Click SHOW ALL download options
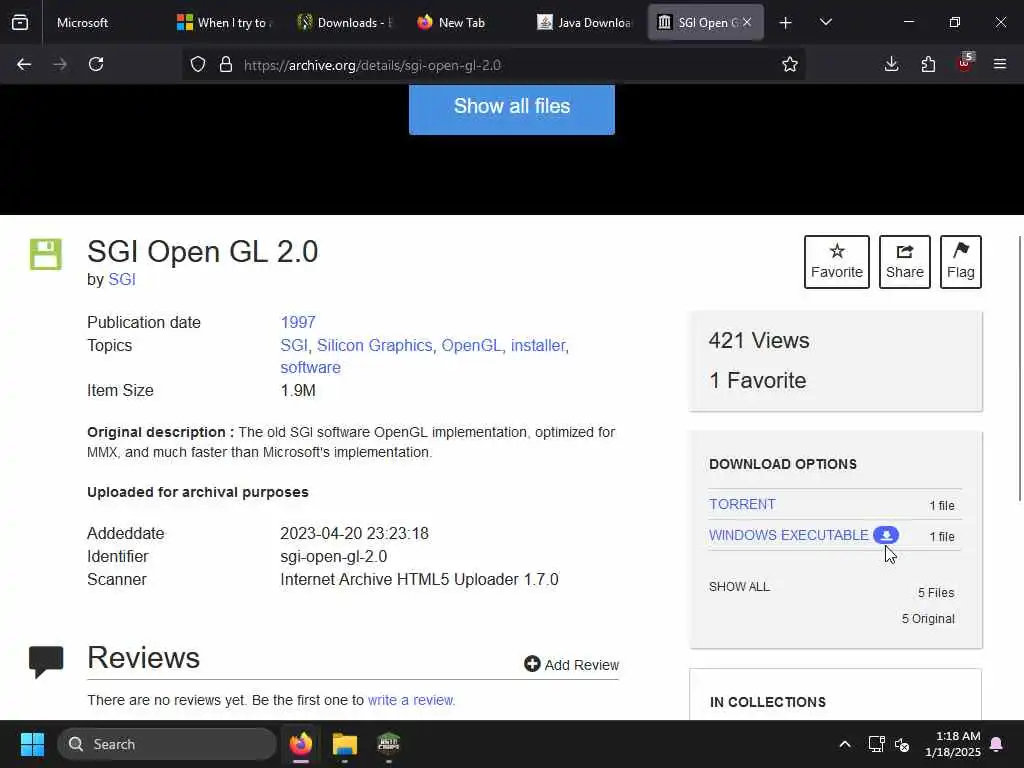Screen dimensions: 1024x768 [x=739, y=587]
